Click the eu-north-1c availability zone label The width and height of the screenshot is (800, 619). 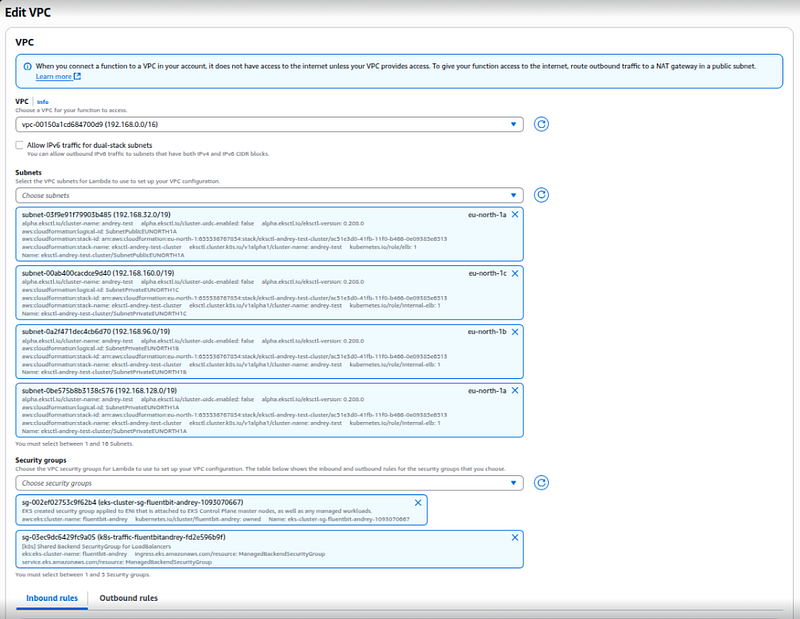[x=487, y=274]
